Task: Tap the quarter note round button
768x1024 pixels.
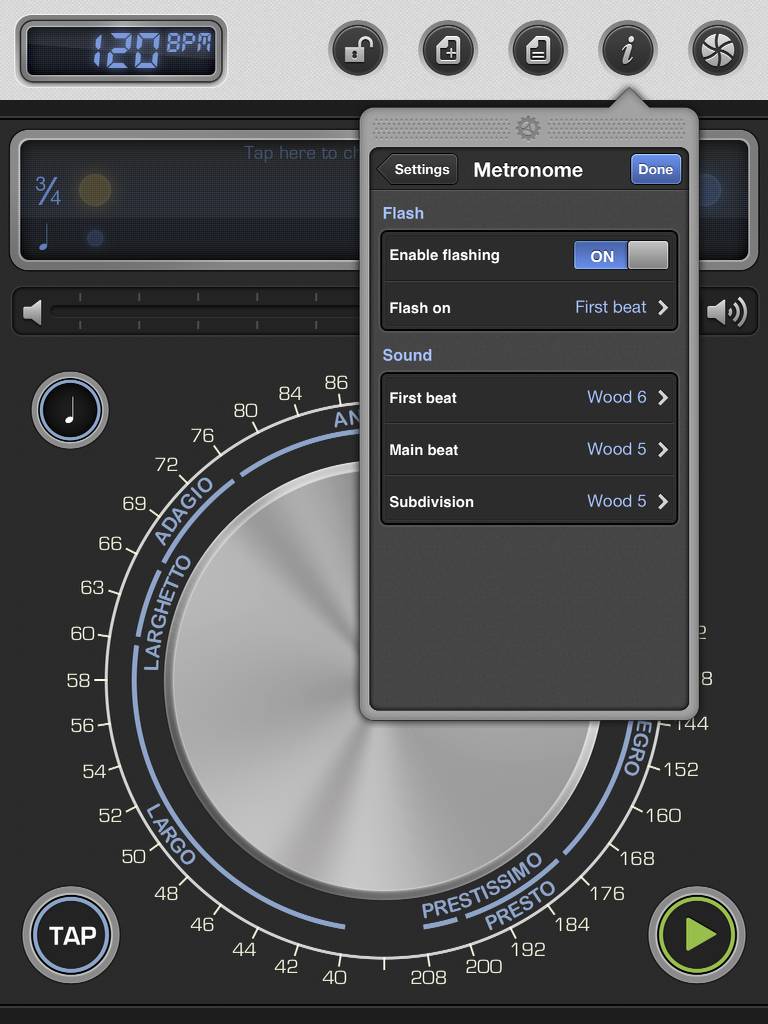Action: pyautogui.click(x=70, y=410)
